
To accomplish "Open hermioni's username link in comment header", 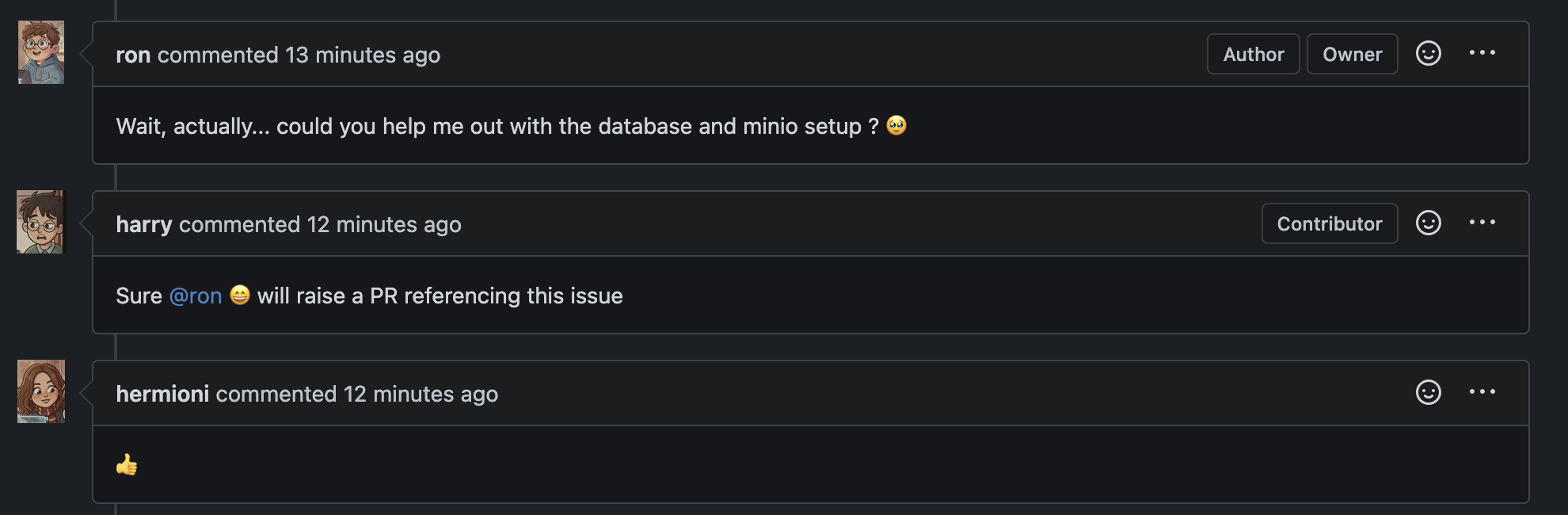I will 162,394.
